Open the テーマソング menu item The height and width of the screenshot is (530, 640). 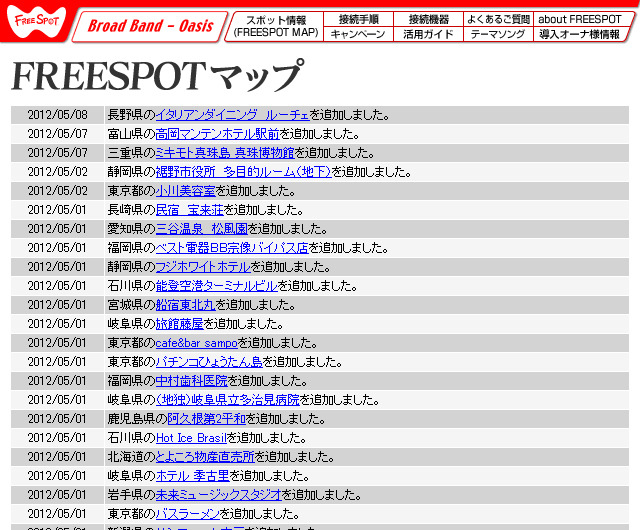498,34
